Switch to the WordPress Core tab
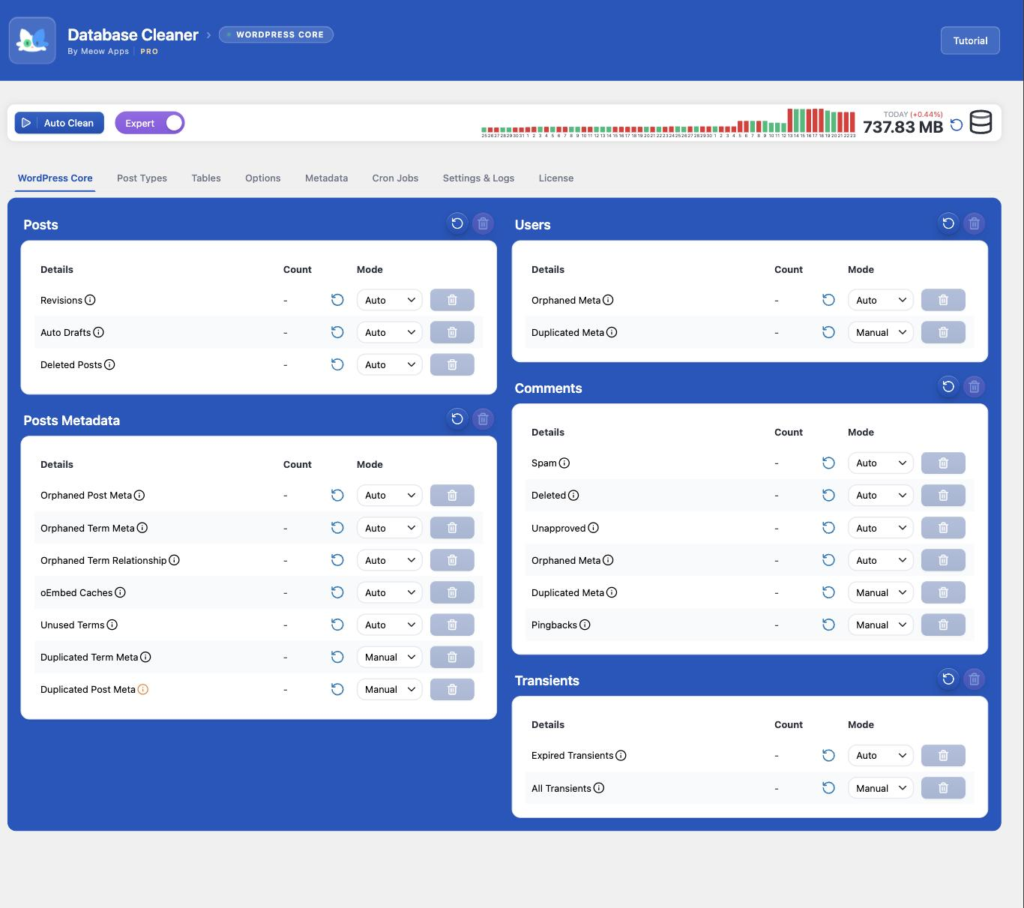Viewport: 1024px width, 908px height. 55,178
